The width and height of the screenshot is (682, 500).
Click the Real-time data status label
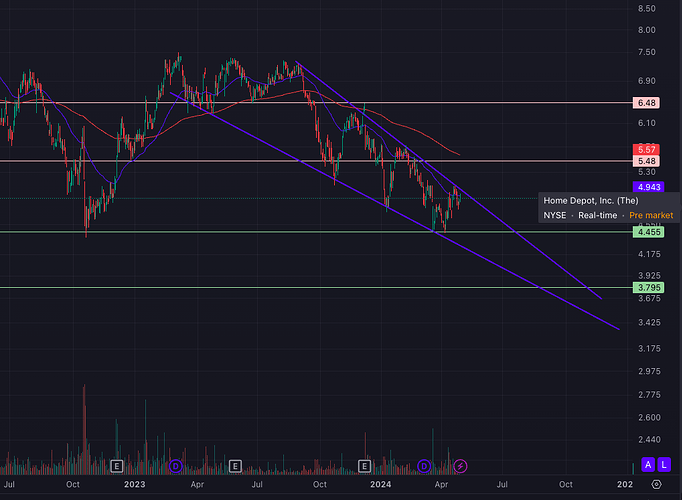(597, 215)
